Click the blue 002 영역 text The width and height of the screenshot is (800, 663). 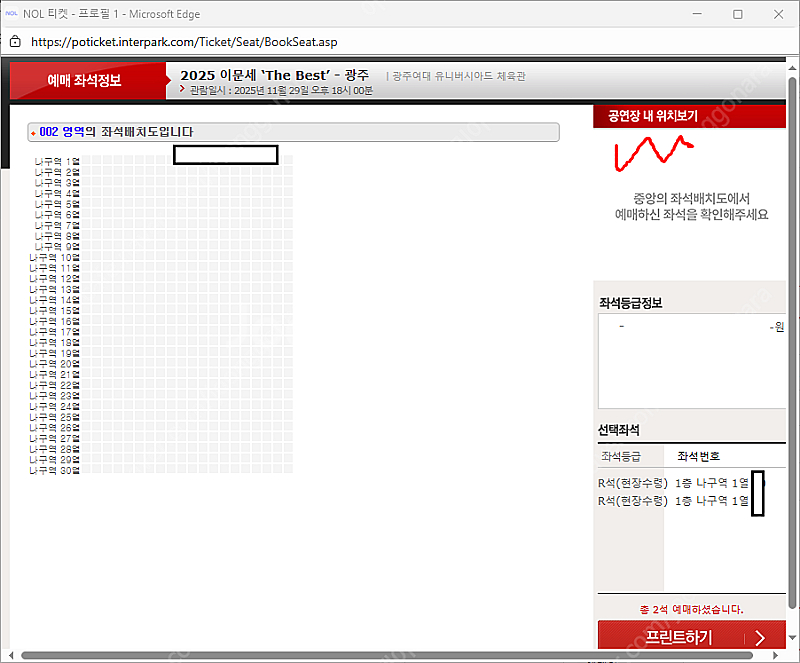tap(62, 132)
